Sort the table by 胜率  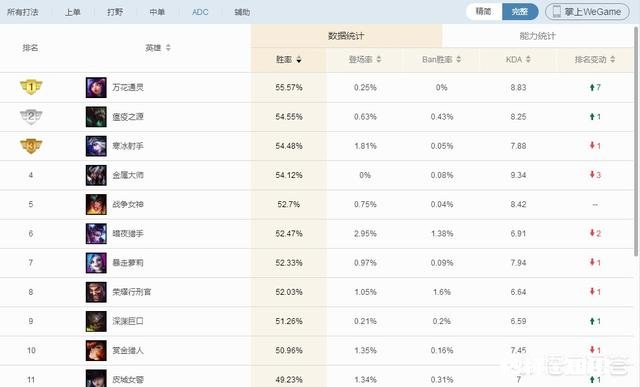[288, 60]
